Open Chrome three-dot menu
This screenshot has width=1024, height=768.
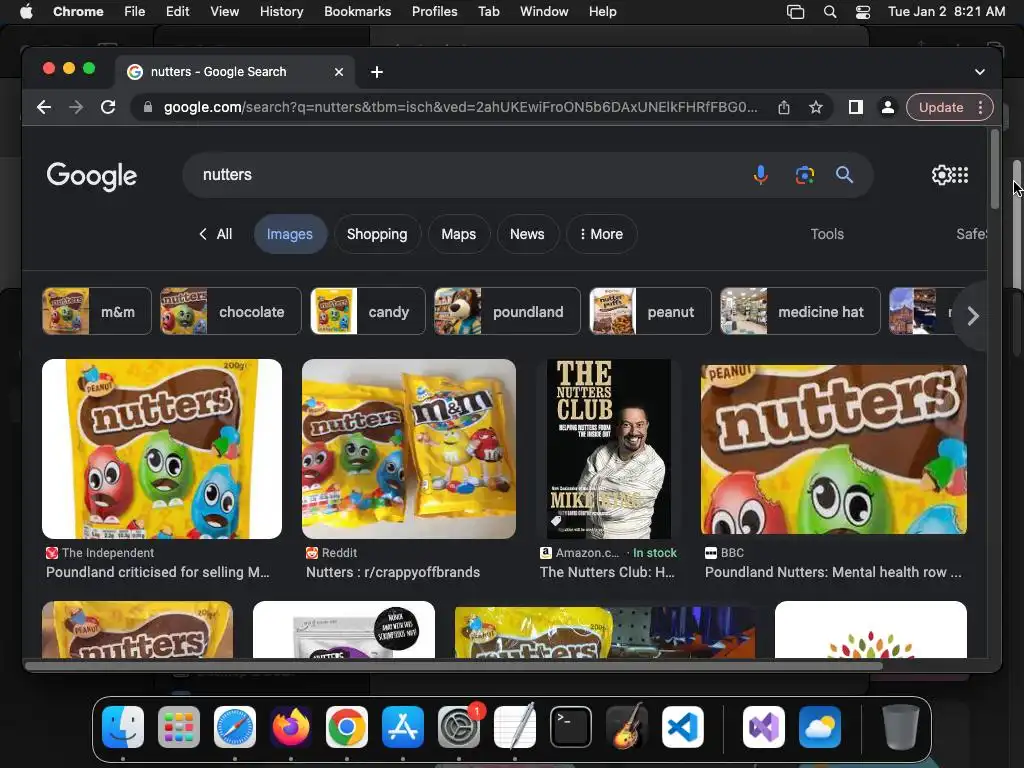[980, 107]
